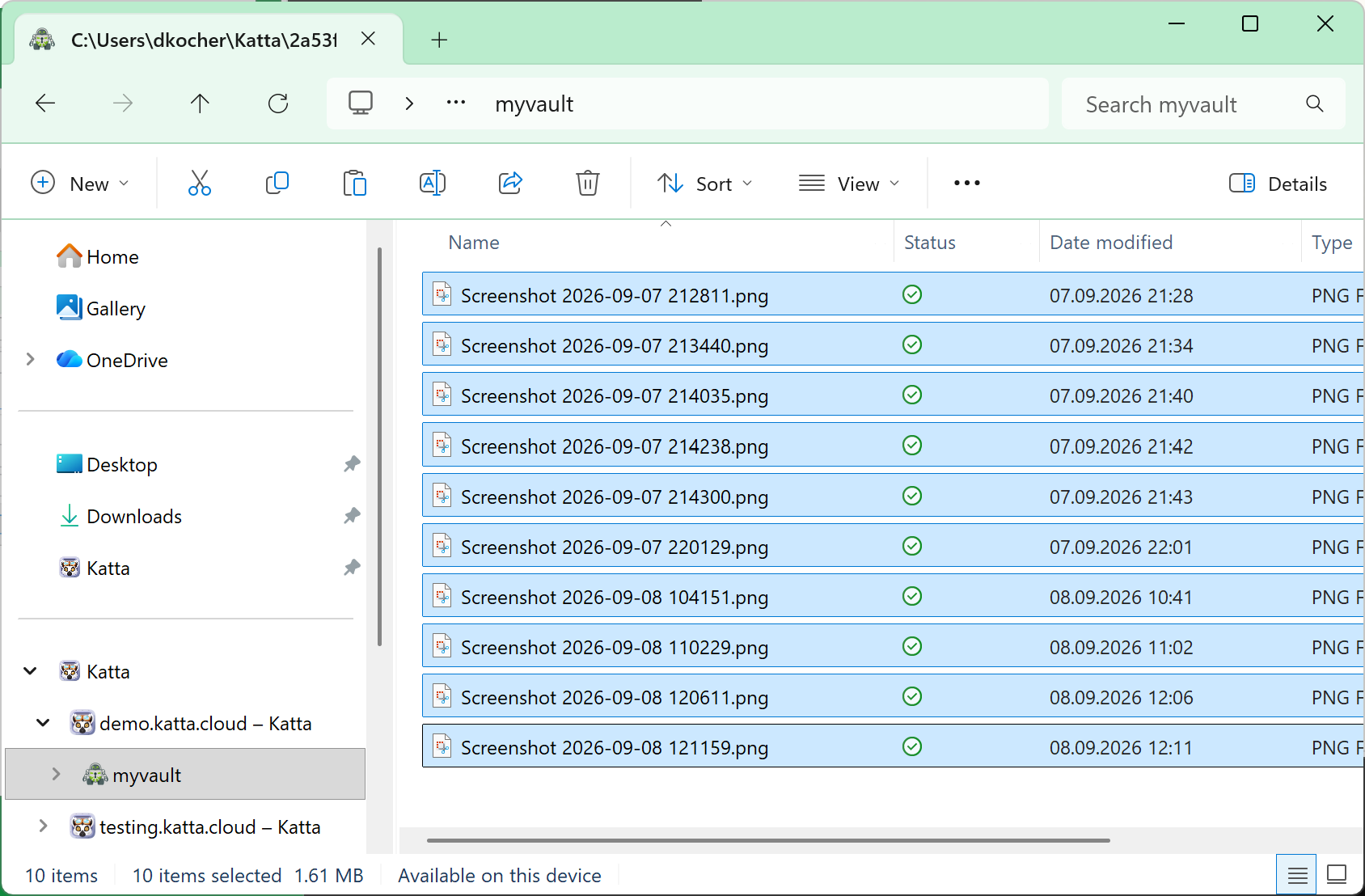Expand the testing.katta.cloud – Katta node
This screenshot has height=896, width=1365.
point(44,826)
